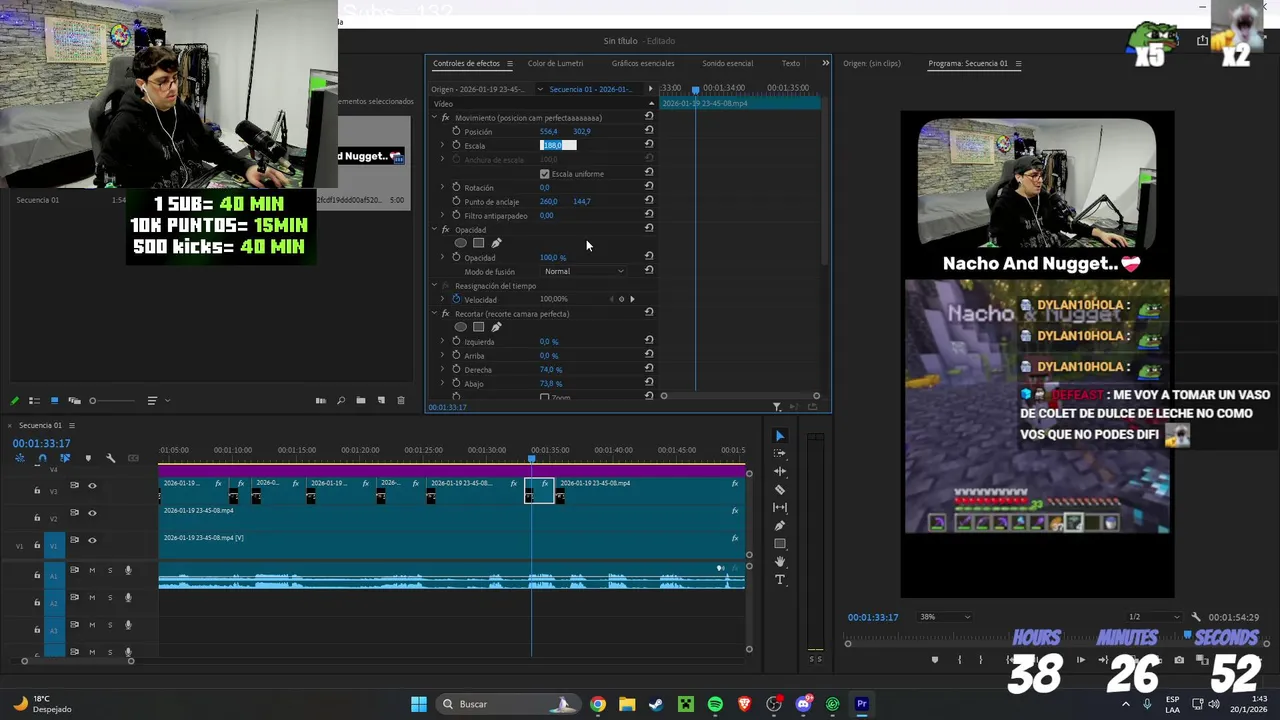Expand the Velocidad property
This screenshot has width=1280, height=720.
(x=443, y=299)
